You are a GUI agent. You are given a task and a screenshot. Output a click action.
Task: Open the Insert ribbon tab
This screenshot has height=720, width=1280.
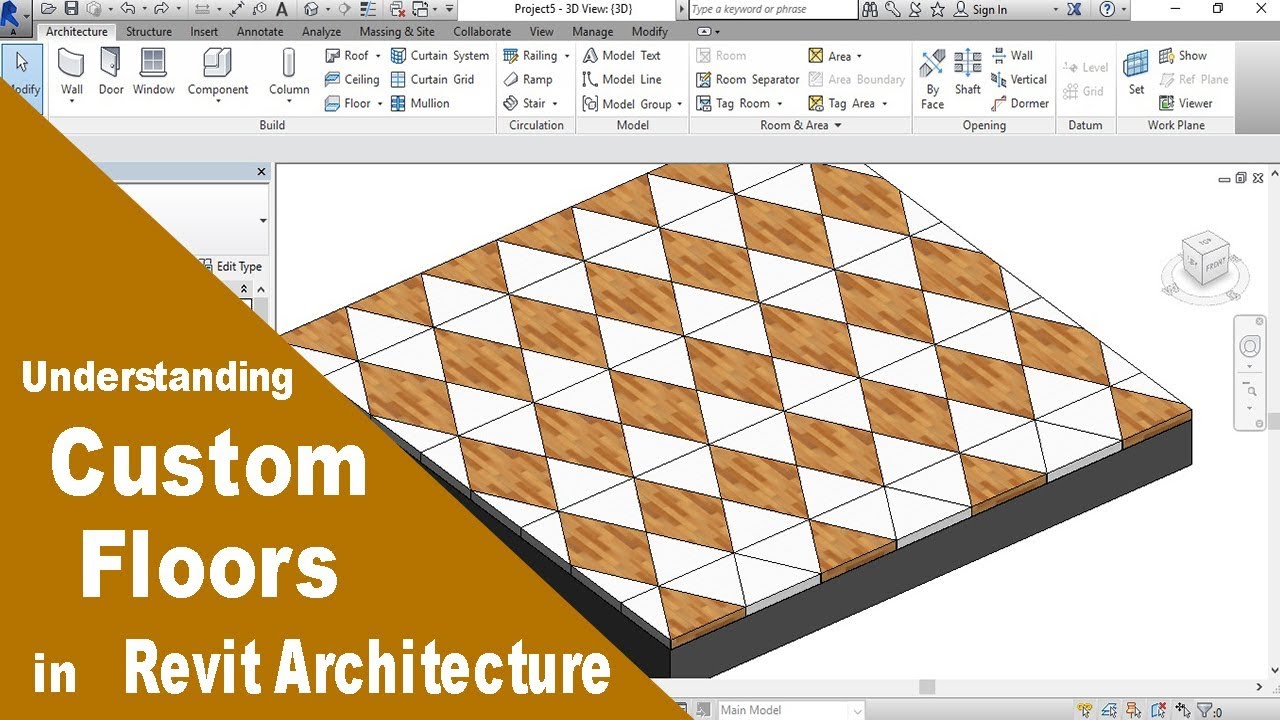tap(204, 32)
